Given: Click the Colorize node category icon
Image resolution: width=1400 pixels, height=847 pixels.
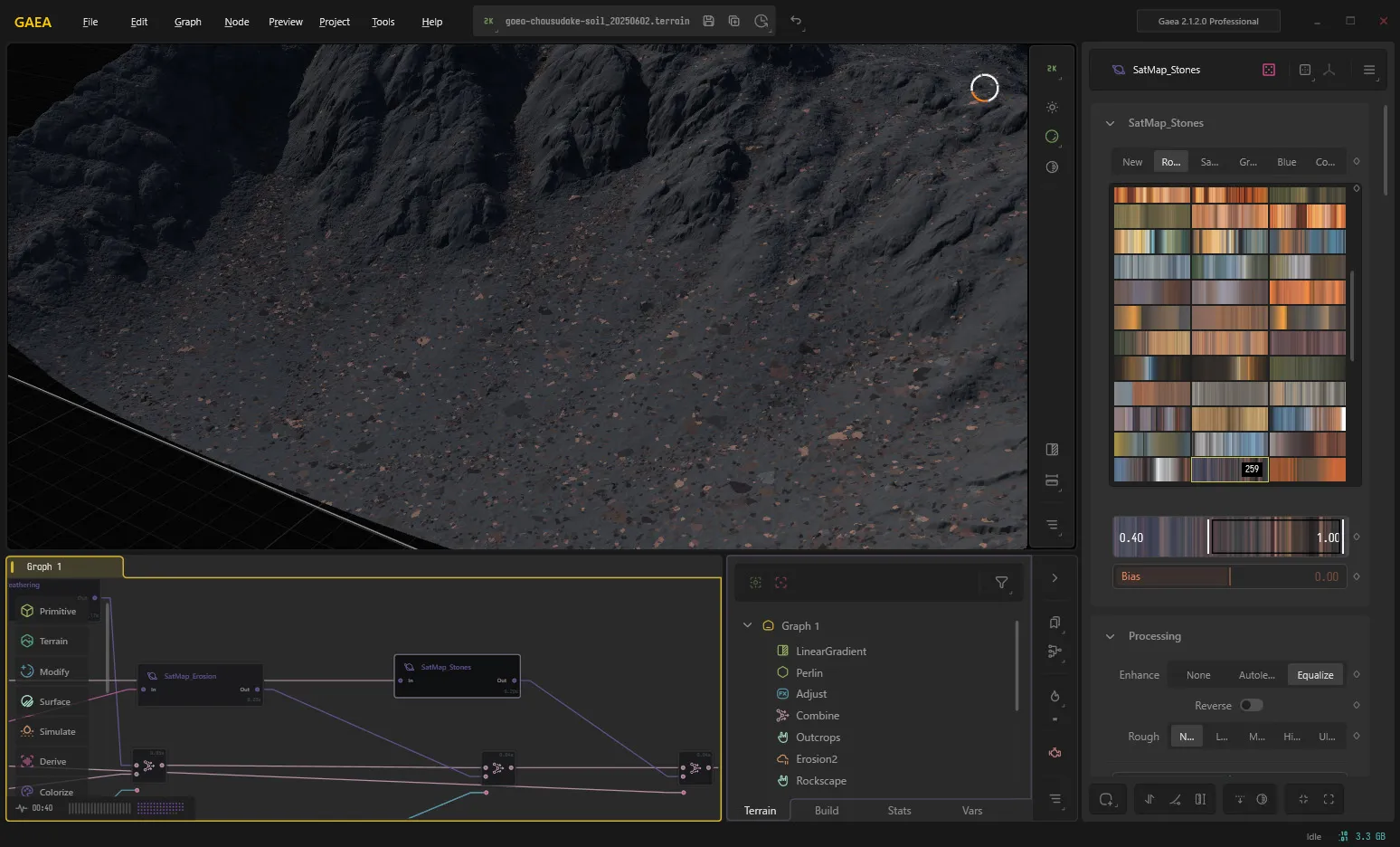Looking at the screenshot, I should tap(27, 792).
